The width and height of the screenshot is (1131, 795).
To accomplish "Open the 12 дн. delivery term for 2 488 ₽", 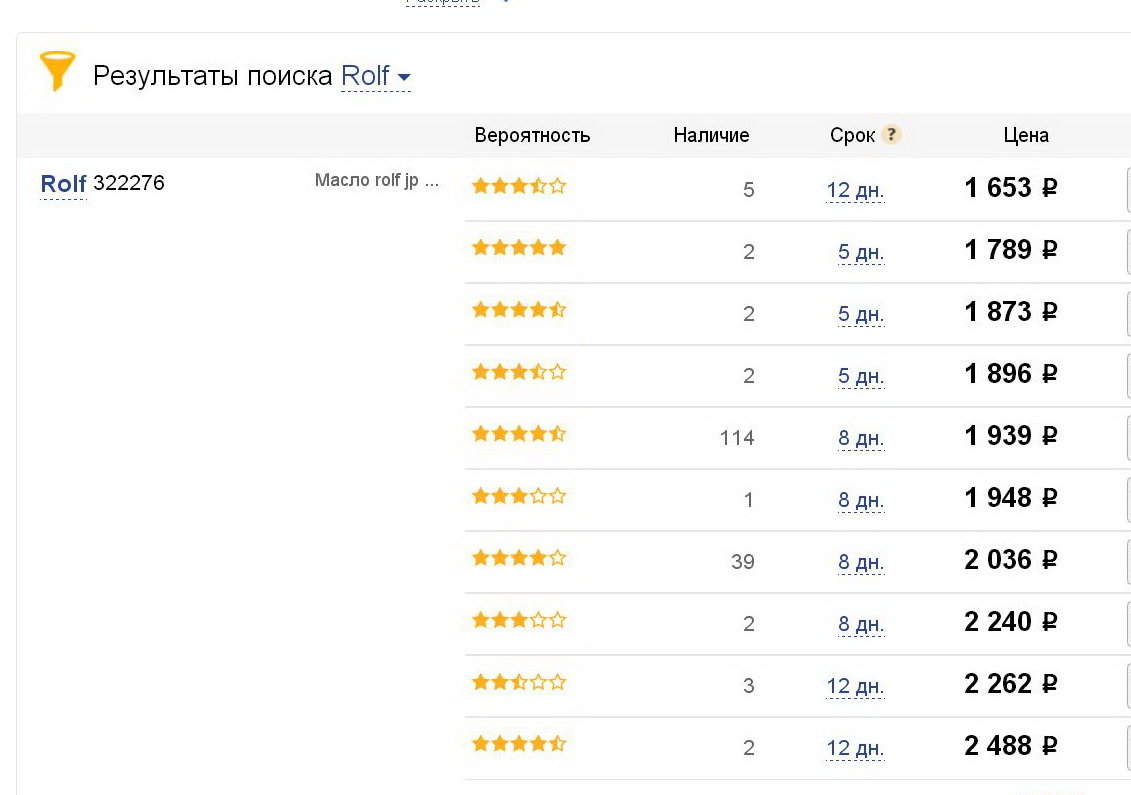I will pyautogui.click(x=855, y=749).
